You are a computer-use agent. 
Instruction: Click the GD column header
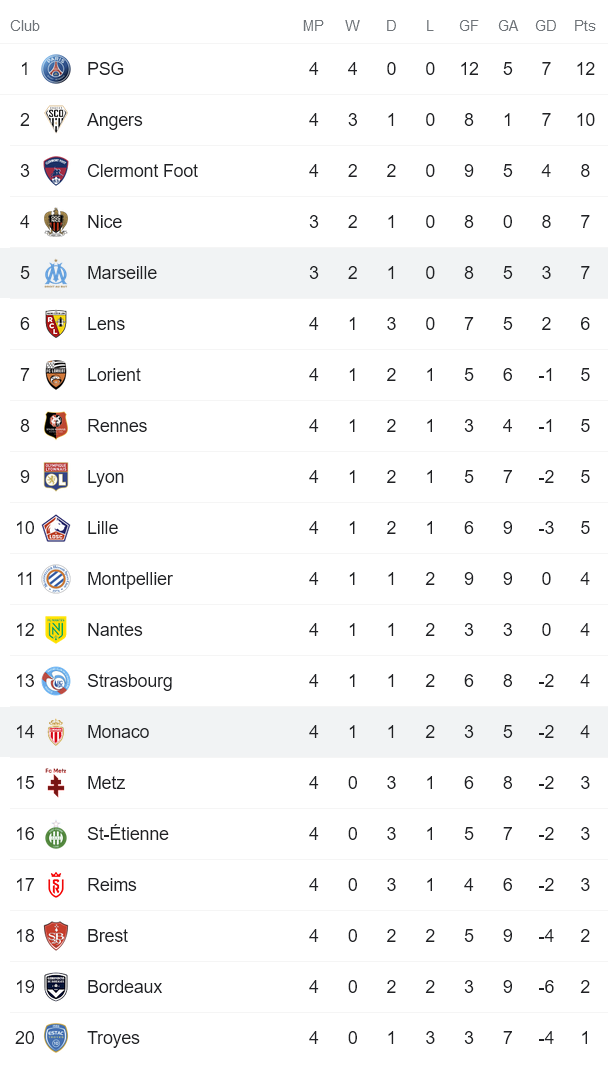click(546, 26)
